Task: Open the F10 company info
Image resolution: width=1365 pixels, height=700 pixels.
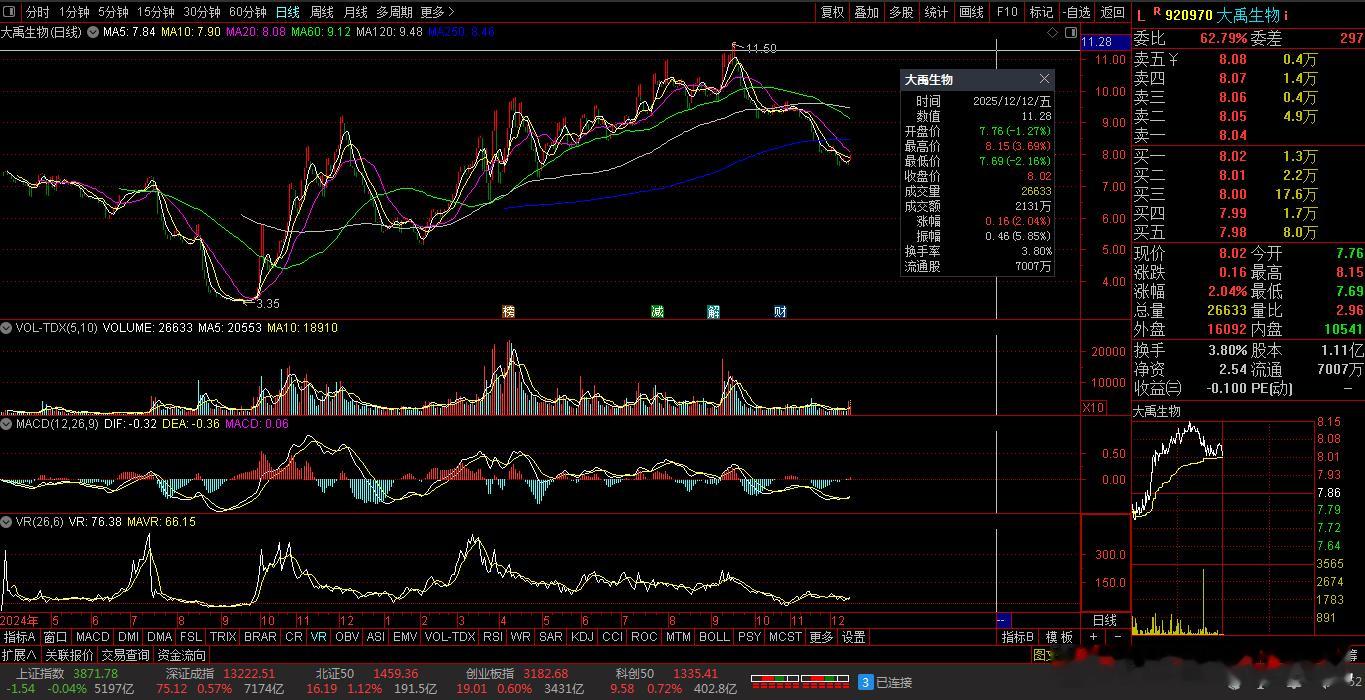Action: point(1007,12)
